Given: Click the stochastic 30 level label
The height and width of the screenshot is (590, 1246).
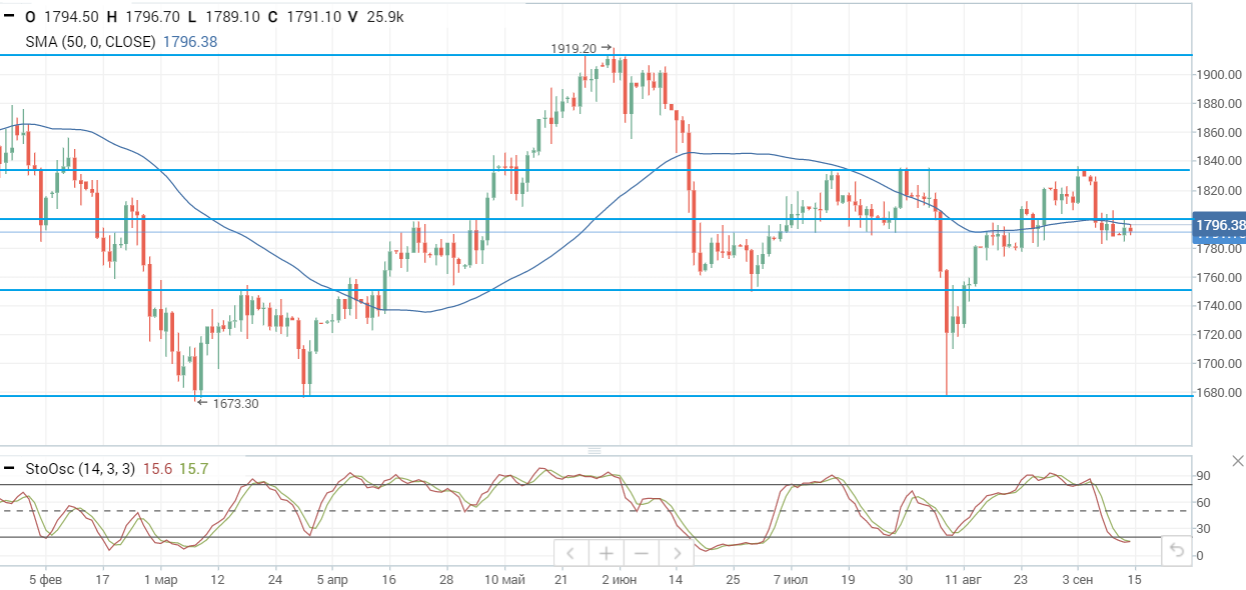Looking at the screenshot, I should (x=1205, y=529).
